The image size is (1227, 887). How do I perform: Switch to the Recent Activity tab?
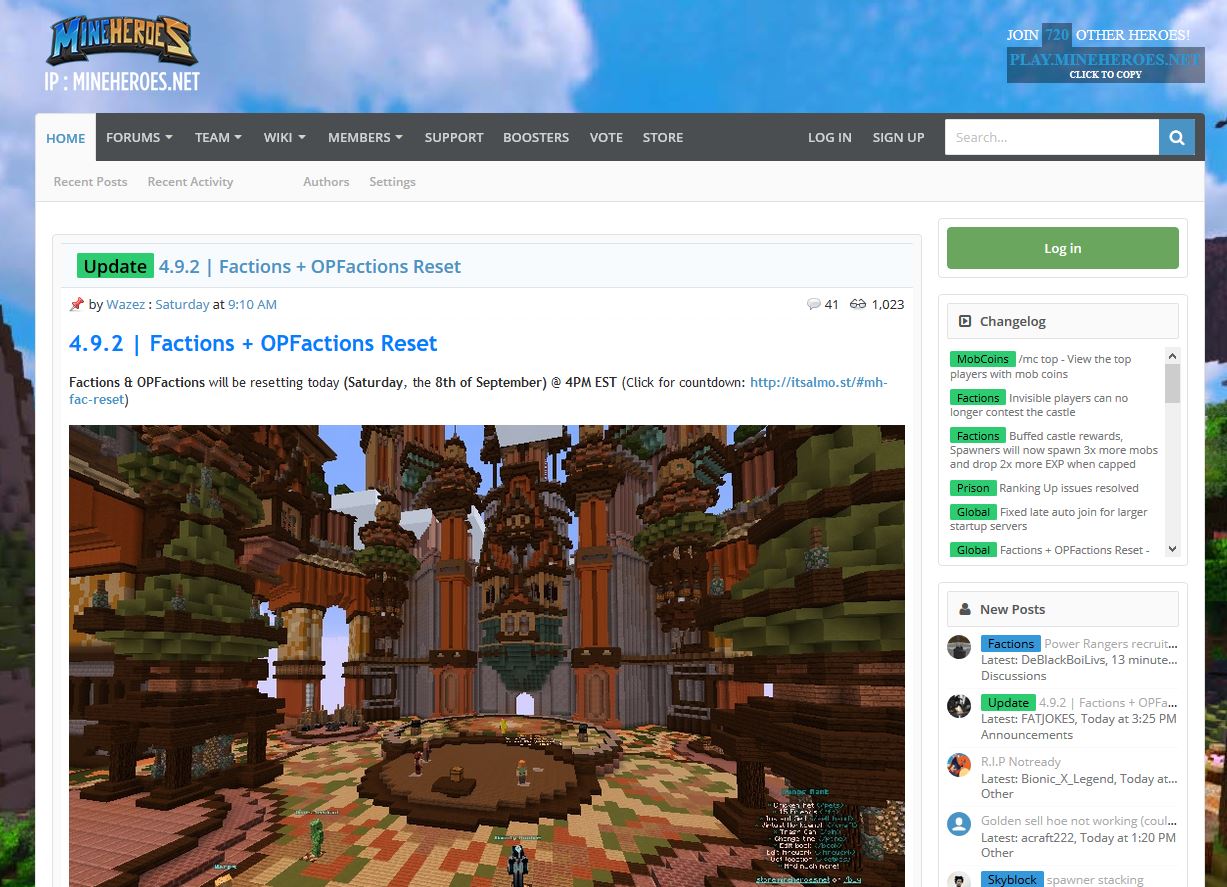tap(190, 182)
